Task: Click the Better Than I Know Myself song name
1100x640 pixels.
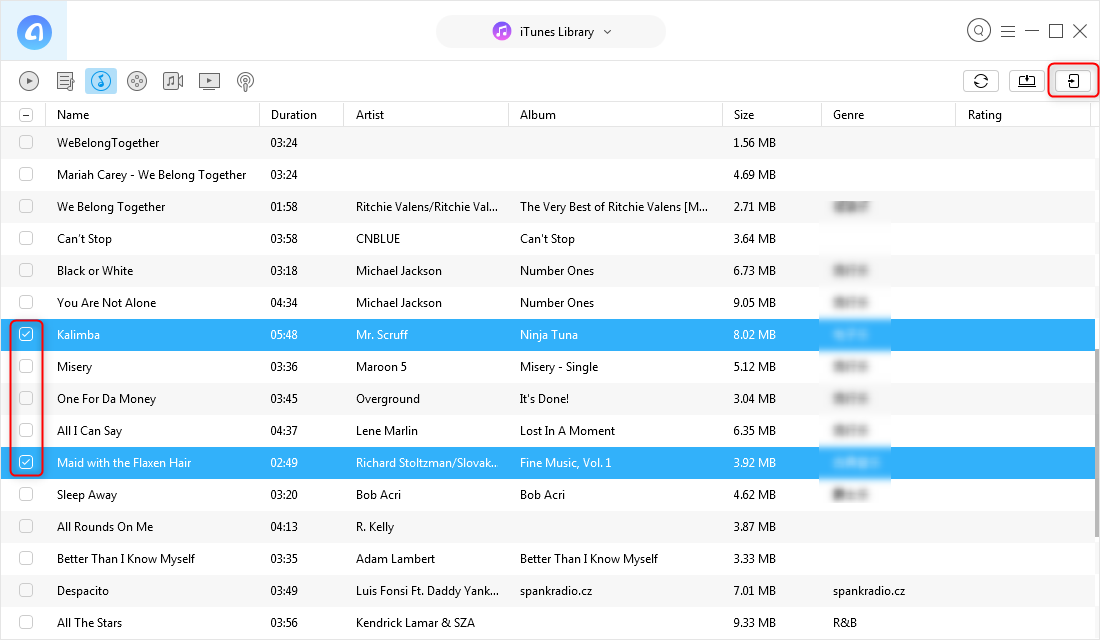Action: 126,559
